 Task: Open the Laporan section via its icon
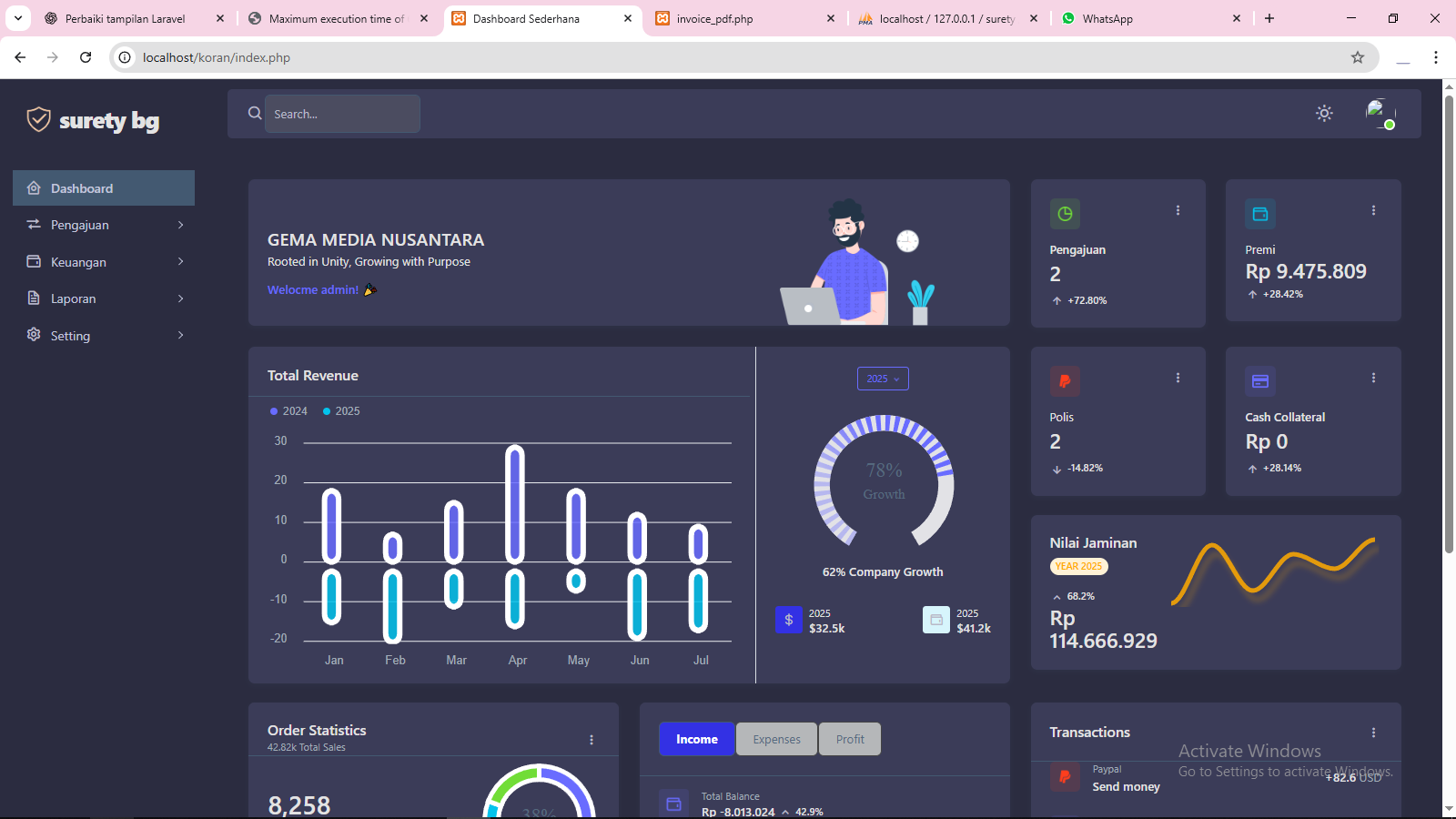[x=34, y=298]
